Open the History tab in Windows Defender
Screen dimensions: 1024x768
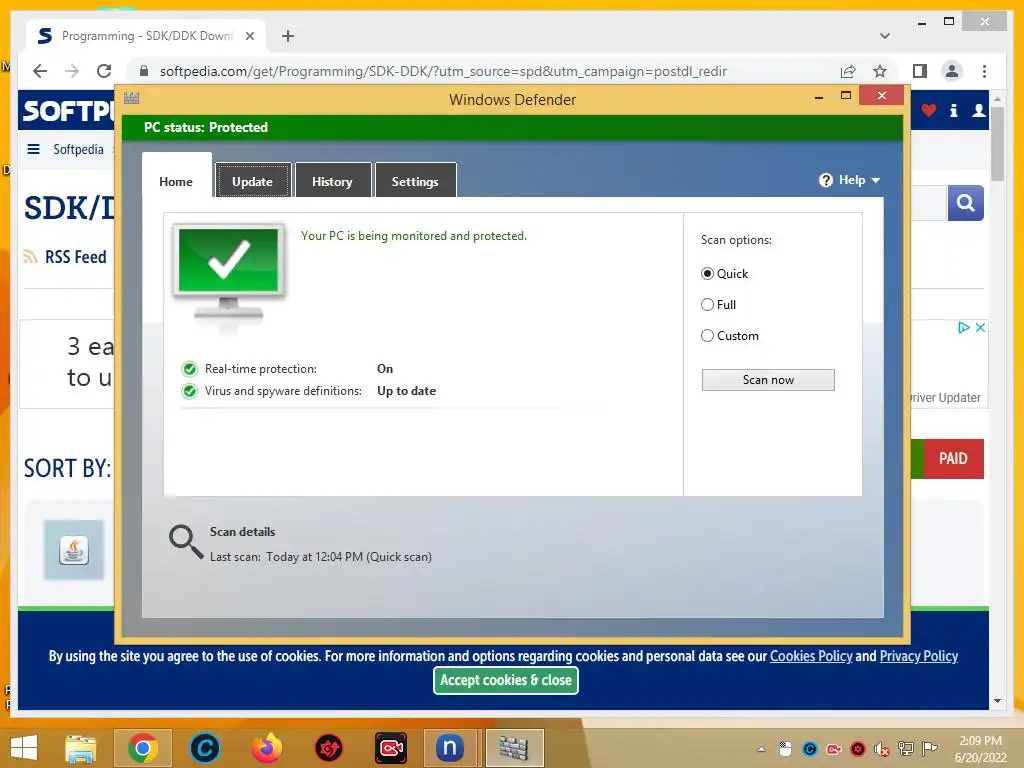332,182
